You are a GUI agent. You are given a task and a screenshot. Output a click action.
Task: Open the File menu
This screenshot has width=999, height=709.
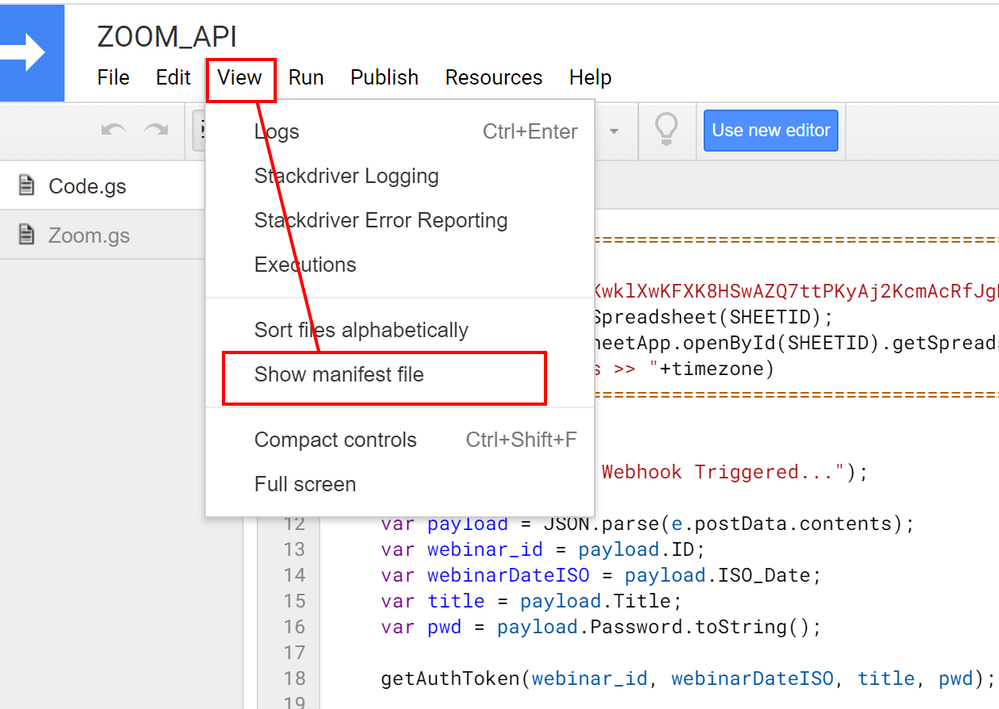point(113,78)
